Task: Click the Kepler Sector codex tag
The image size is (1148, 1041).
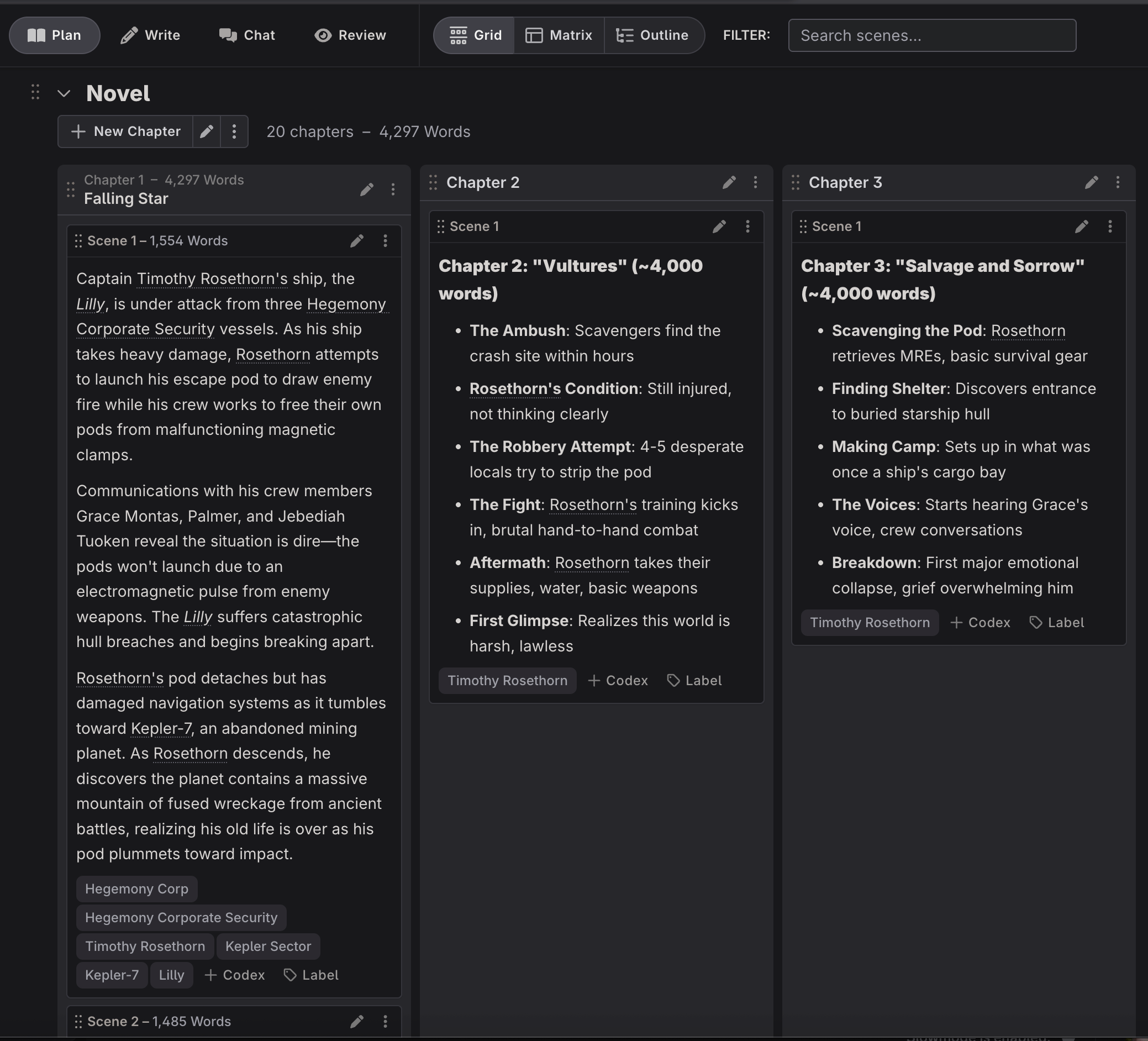Action: 268,946
